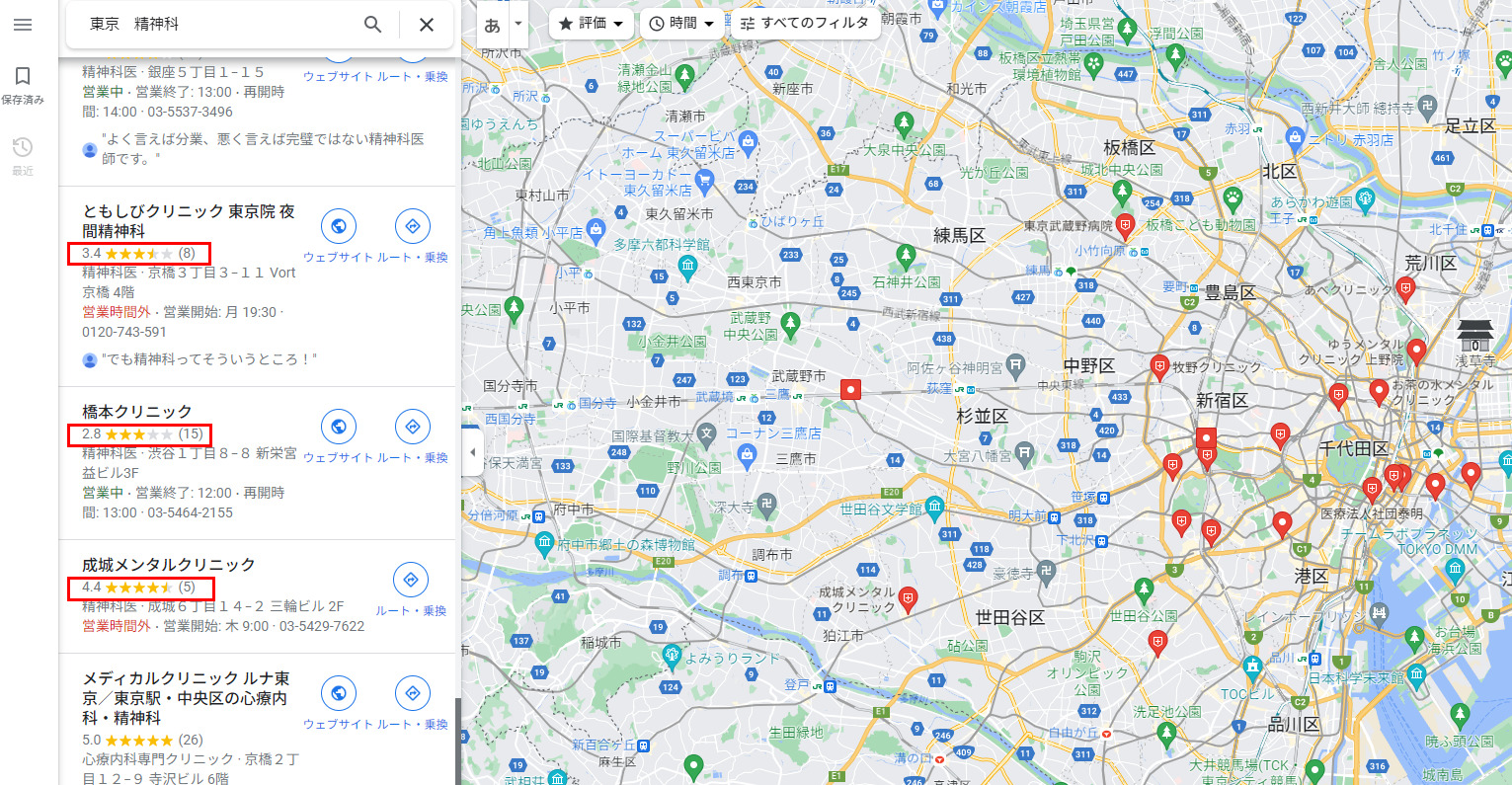
Task: Get directions to メディカルクリニック ルナ東京
Action: pyautogui.click(x=412, y=693)
